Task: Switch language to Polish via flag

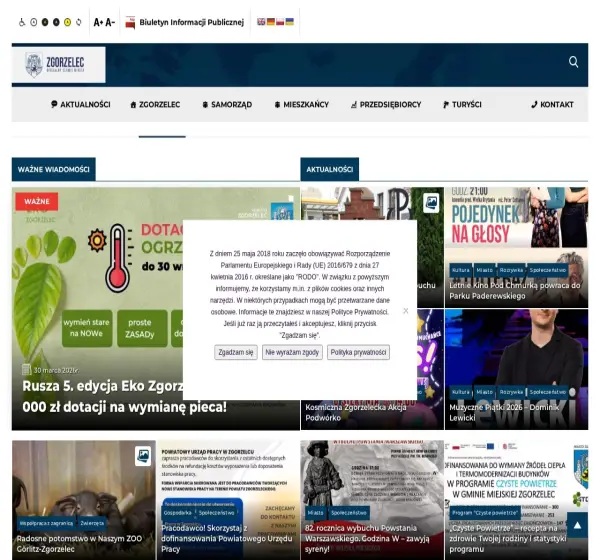Action: tap(280, 22)
